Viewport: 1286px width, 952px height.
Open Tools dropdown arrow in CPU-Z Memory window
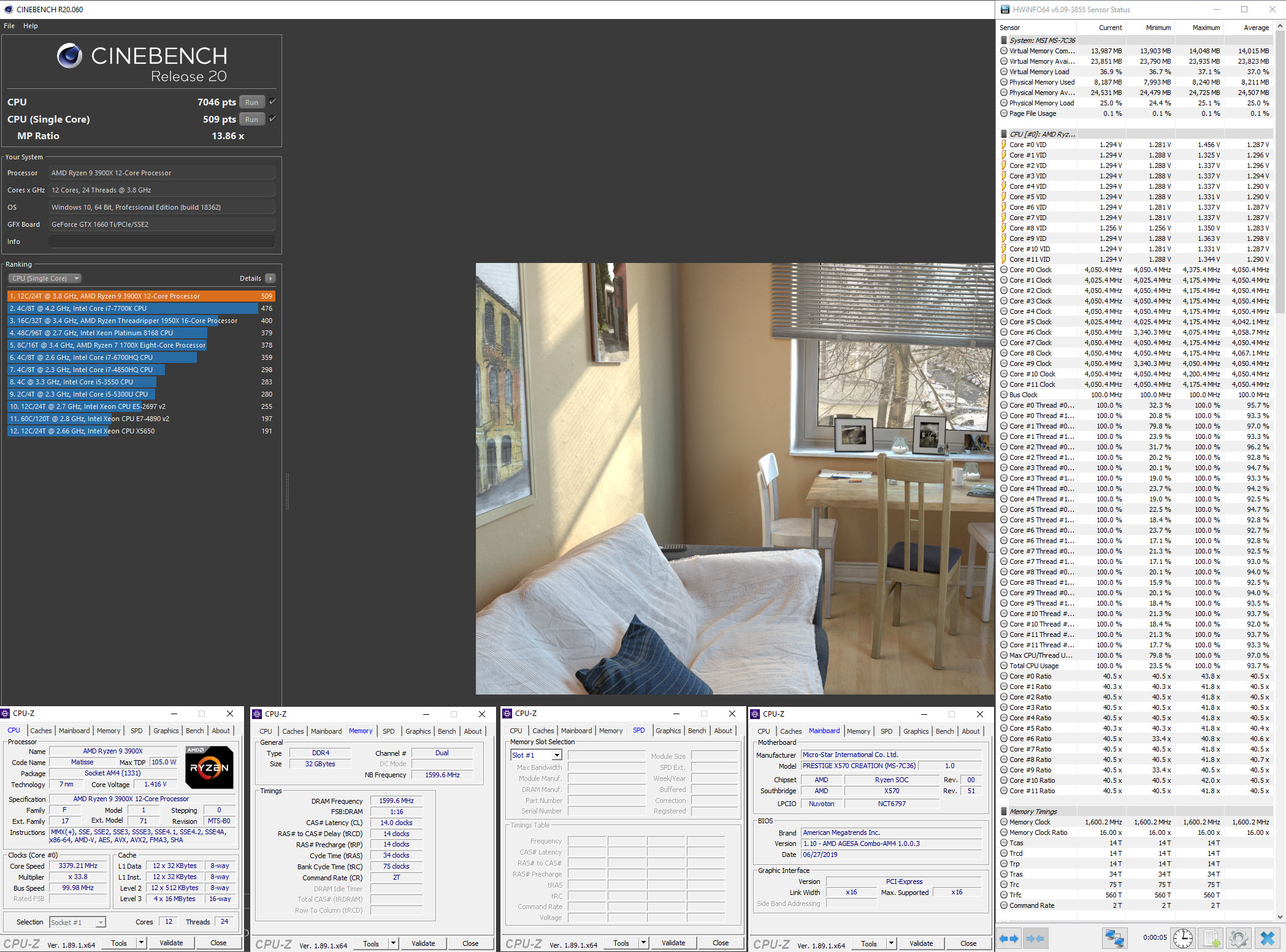[393, 943]
